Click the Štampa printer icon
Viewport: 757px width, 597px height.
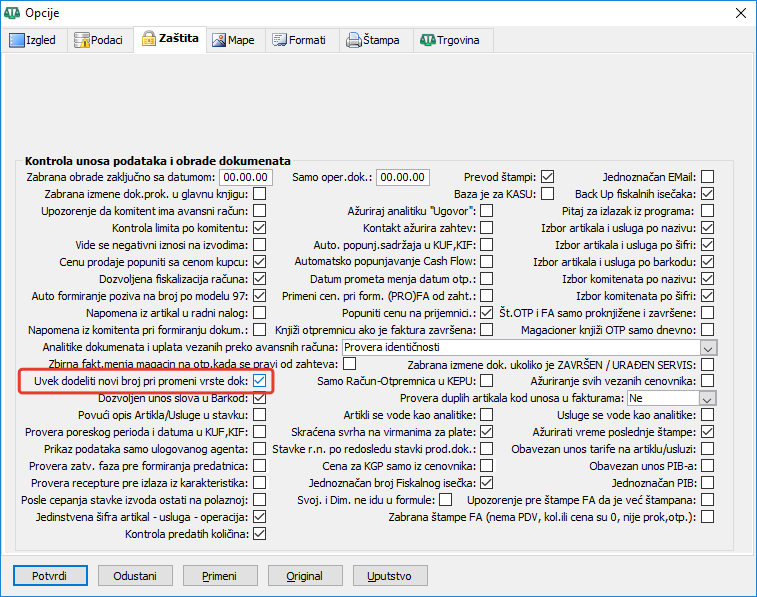point(353,41)
